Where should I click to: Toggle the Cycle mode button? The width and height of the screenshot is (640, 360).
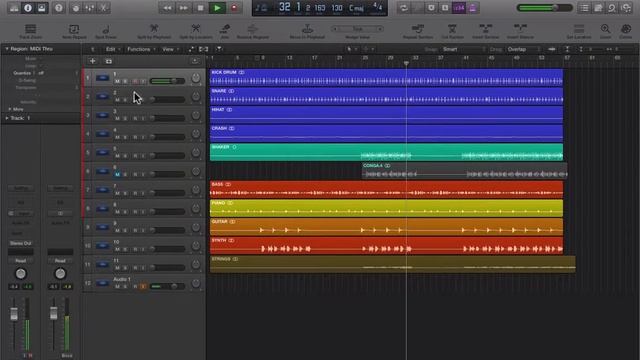click(404, 8)
